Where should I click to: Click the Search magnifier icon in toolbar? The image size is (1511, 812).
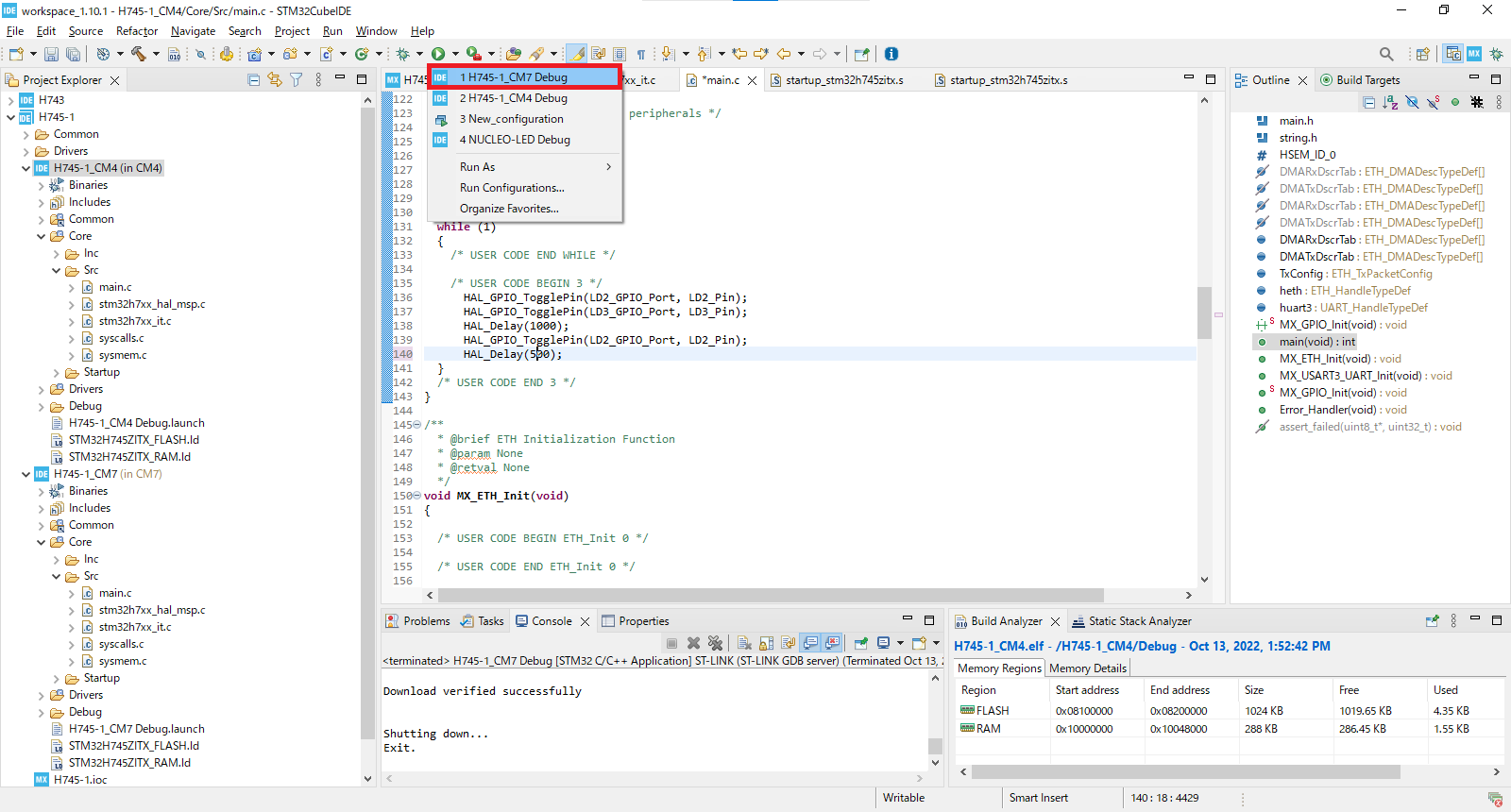1386,54
